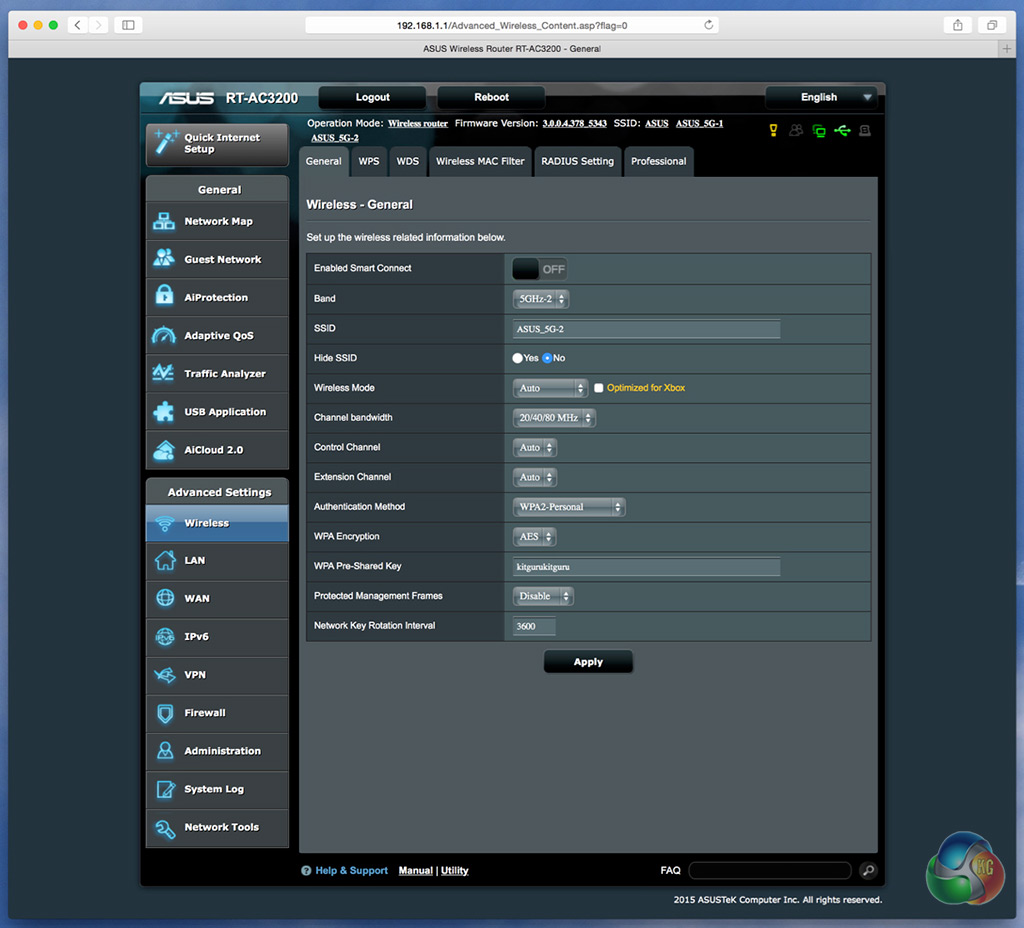
Task: Click Safari's share icon
Action: pyautogui.click(x=957, y=25)
